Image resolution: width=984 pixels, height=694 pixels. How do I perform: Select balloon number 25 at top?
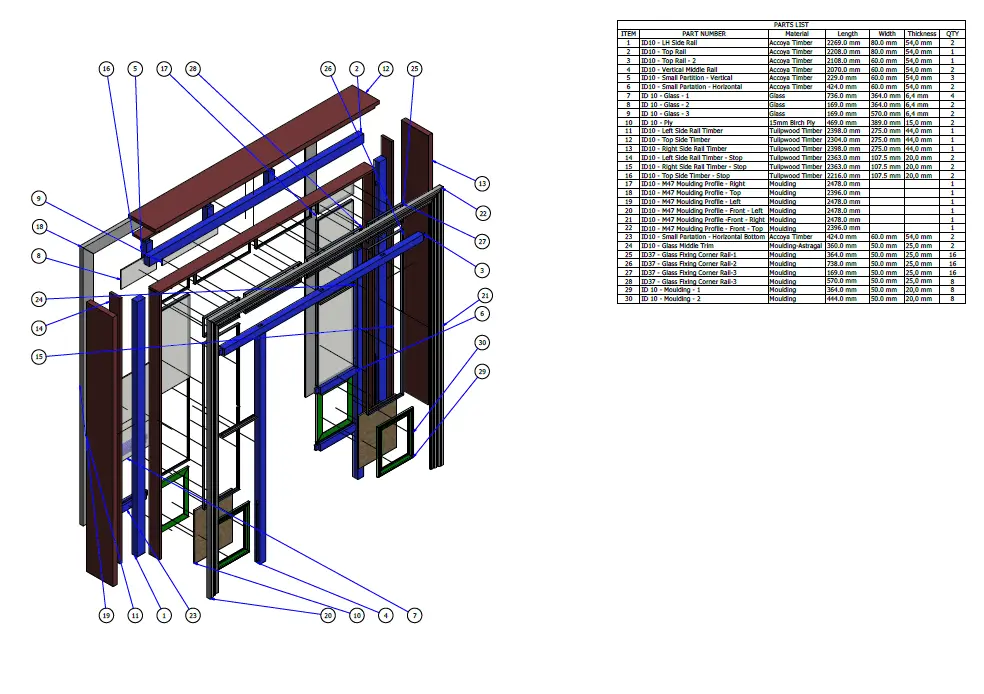point(414,69)
